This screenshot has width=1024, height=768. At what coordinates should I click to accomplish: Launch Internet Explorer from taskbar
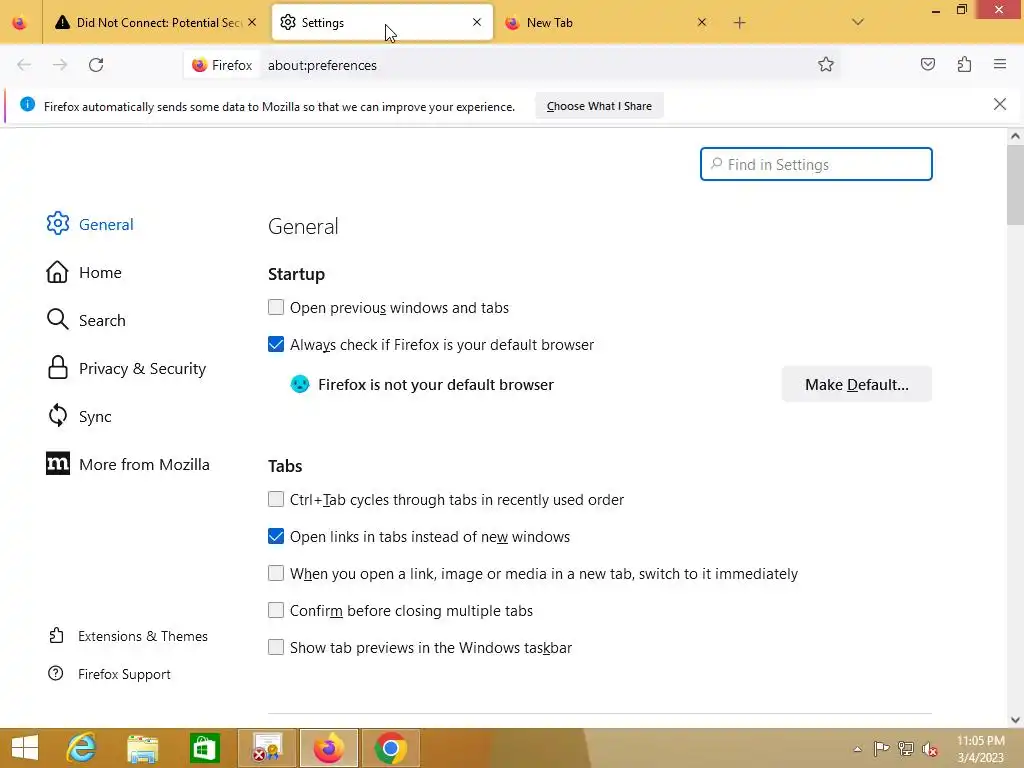click(82, 748)
